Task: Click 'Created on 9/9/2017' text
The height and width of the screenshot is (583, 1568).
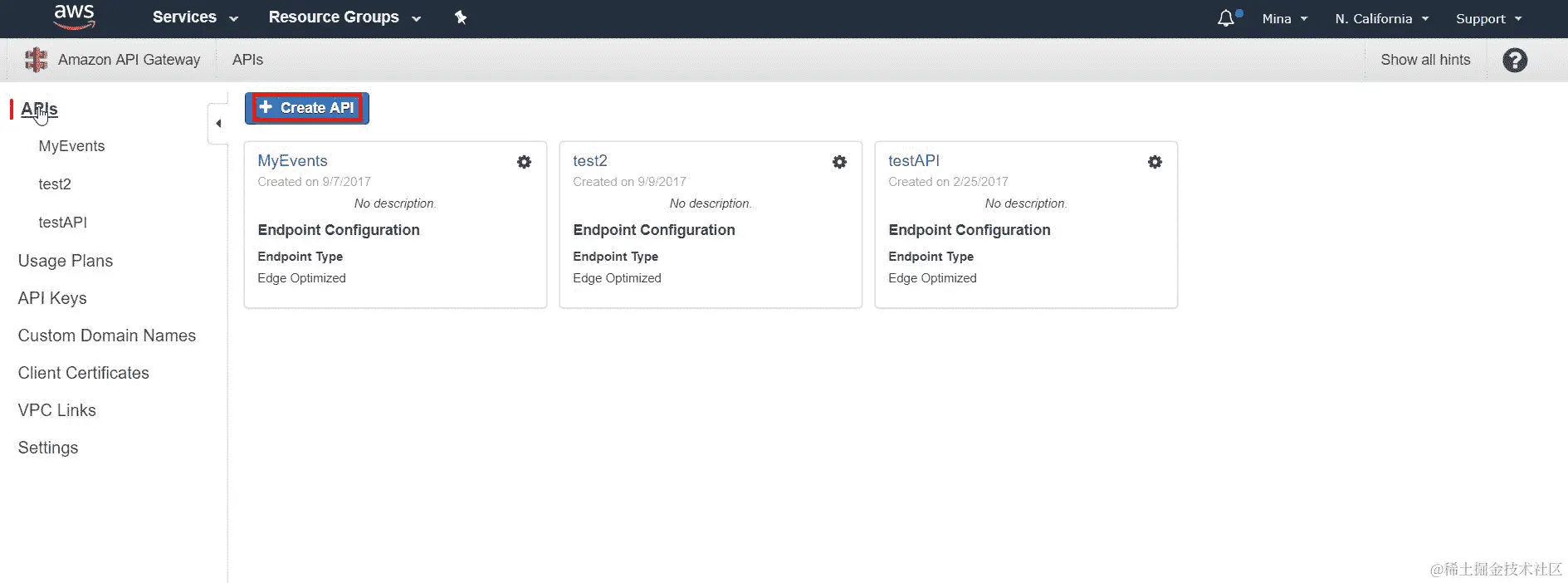Action: point(629,182)
